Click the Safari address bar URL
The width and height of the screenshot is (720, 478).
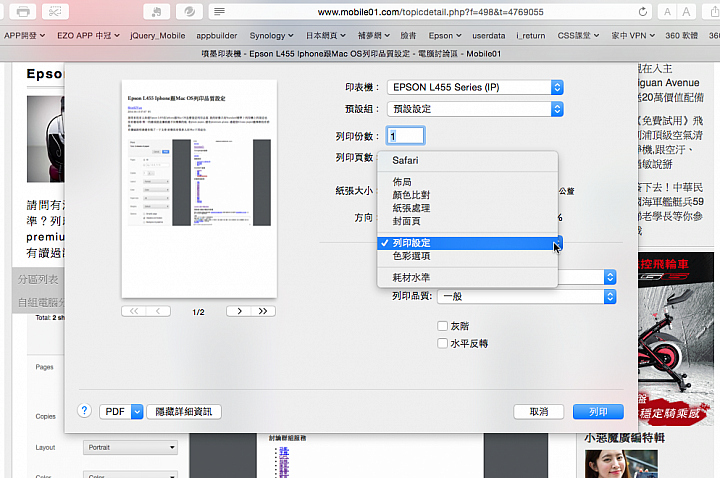(x=430, y=12)
